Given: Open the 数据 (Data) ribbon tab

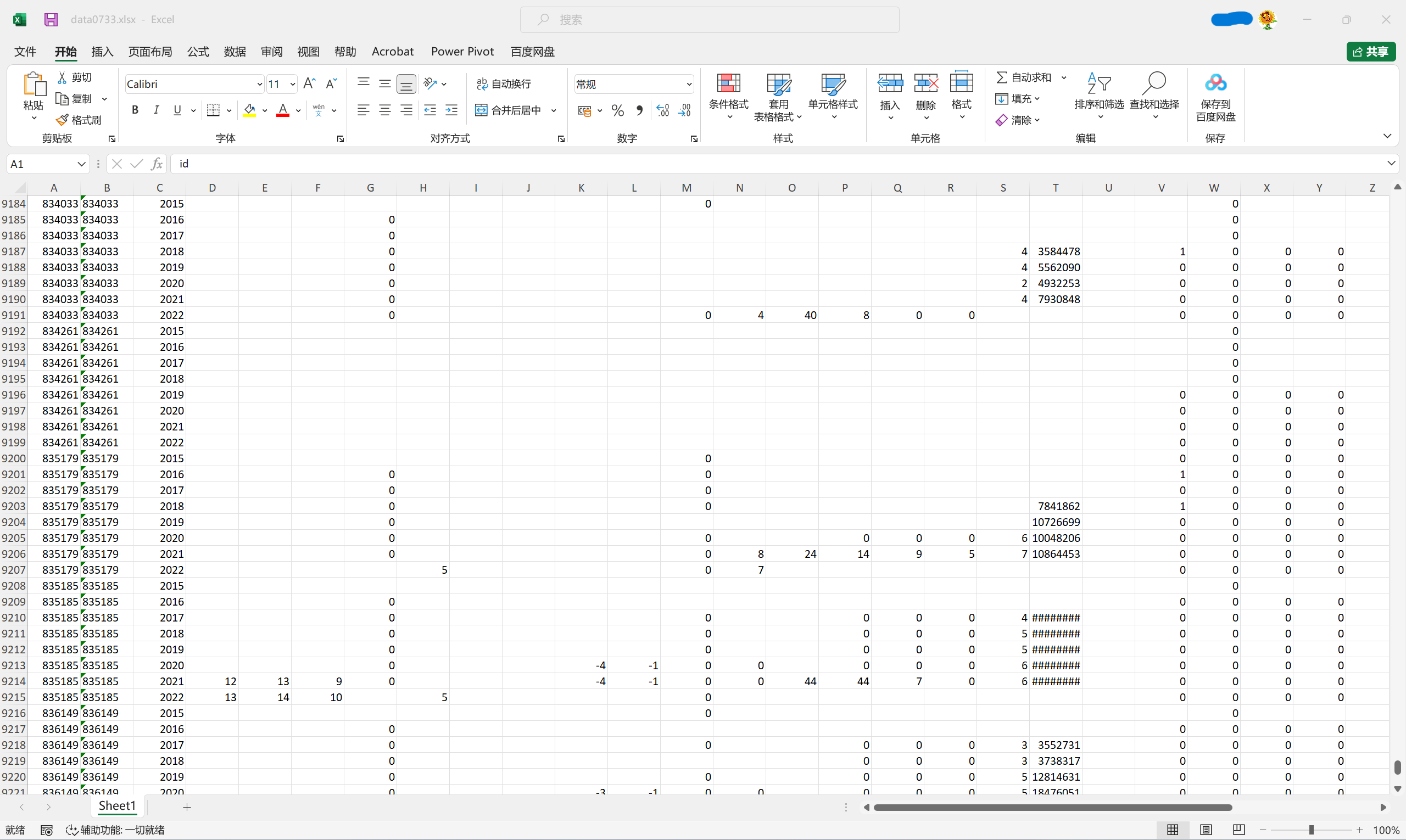Looking at the screenshot, I should tap(235, 52).
